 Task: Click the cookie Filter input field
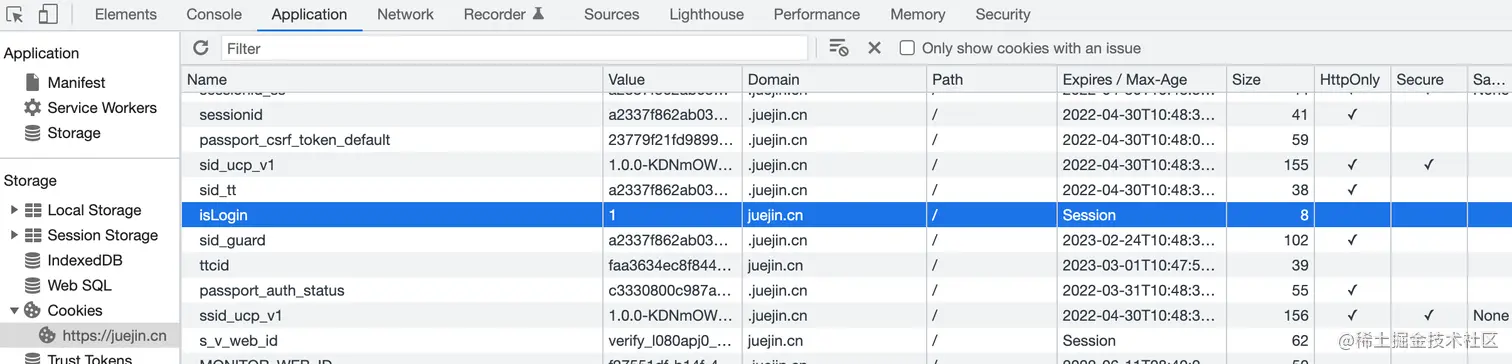[514, 48]
